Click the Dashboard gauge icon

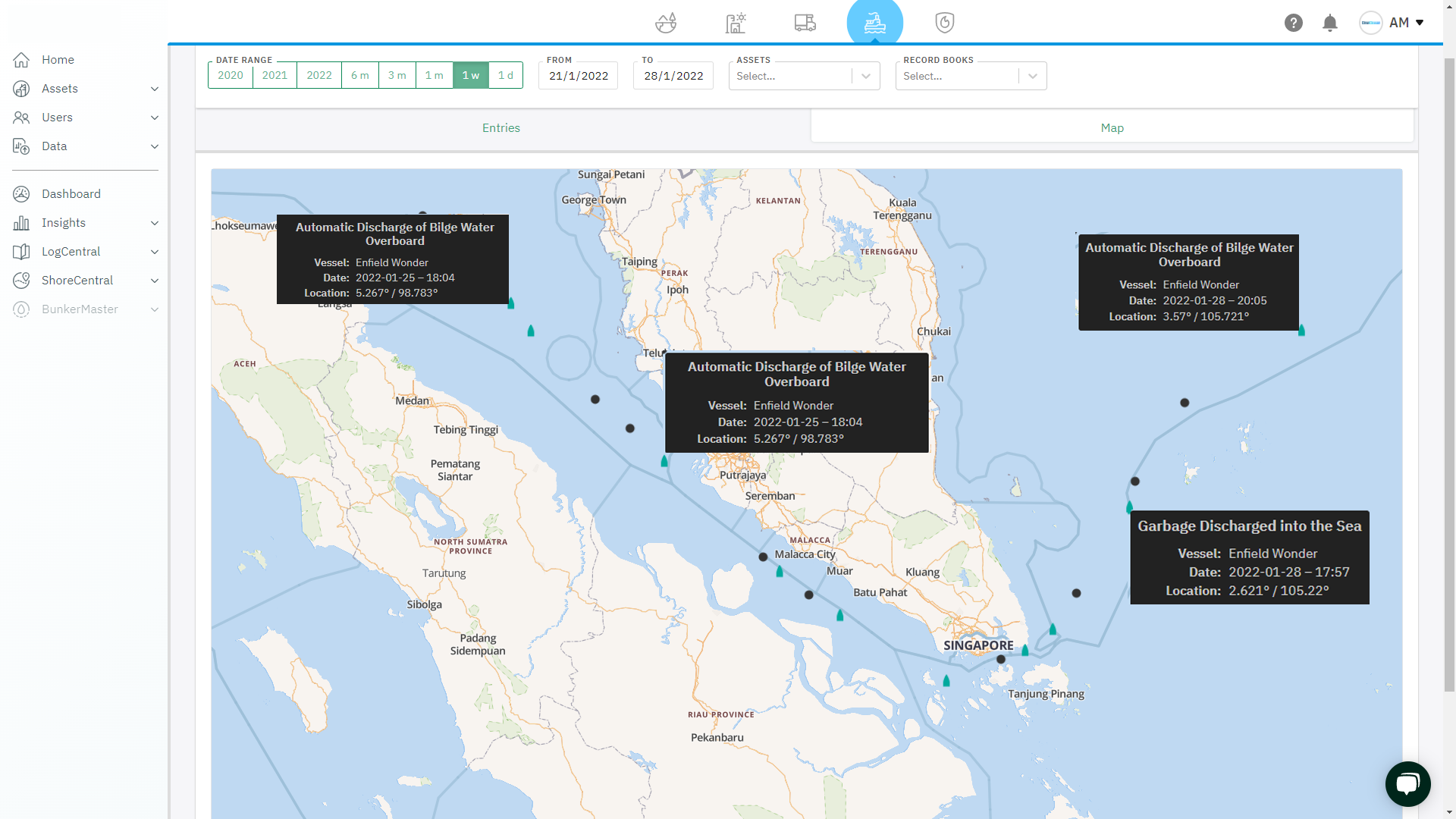(21, 194)
